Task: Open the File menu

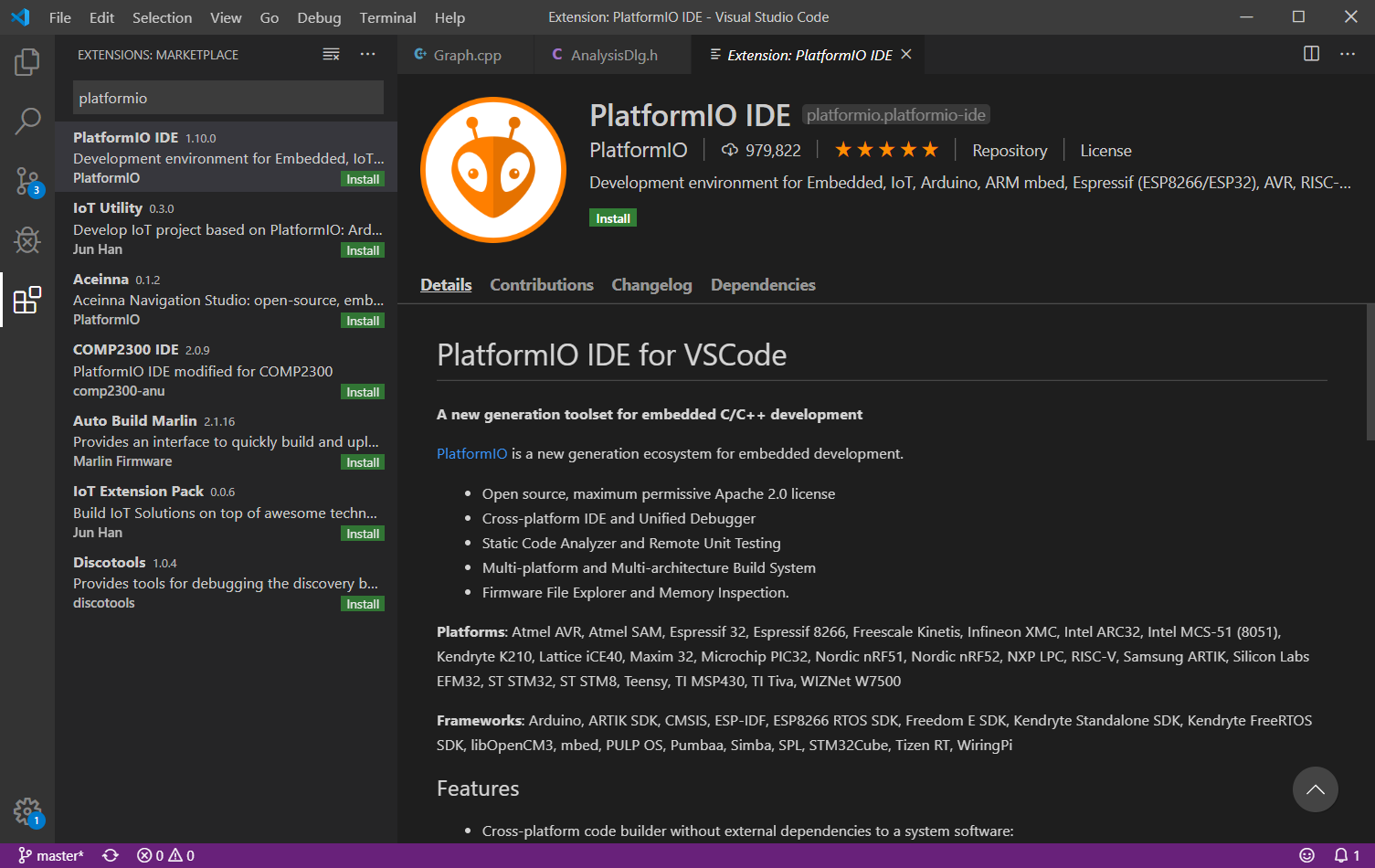Action: [x=60, y=17]
